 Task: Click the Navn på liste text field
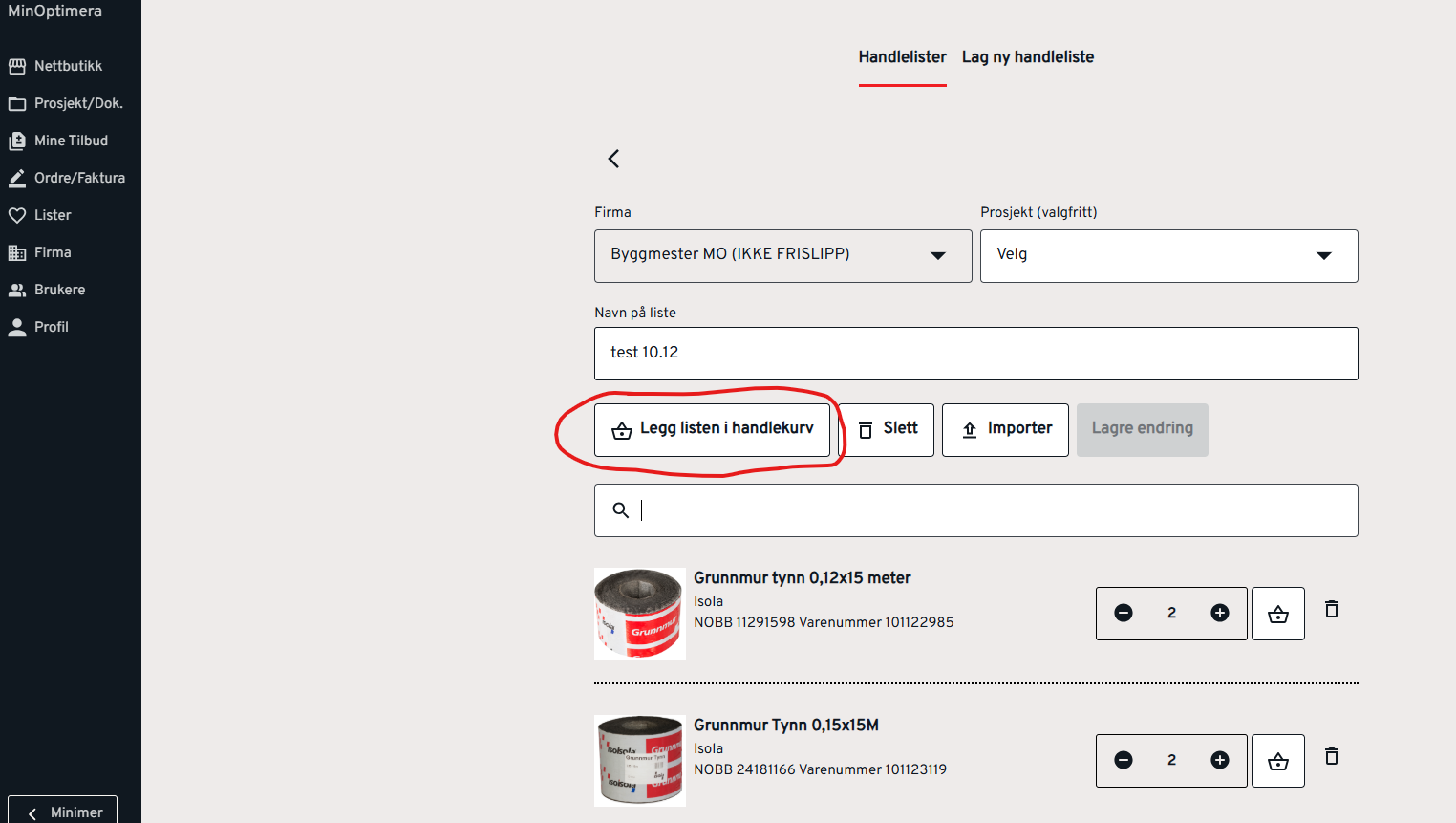click(x=975, y=354)
